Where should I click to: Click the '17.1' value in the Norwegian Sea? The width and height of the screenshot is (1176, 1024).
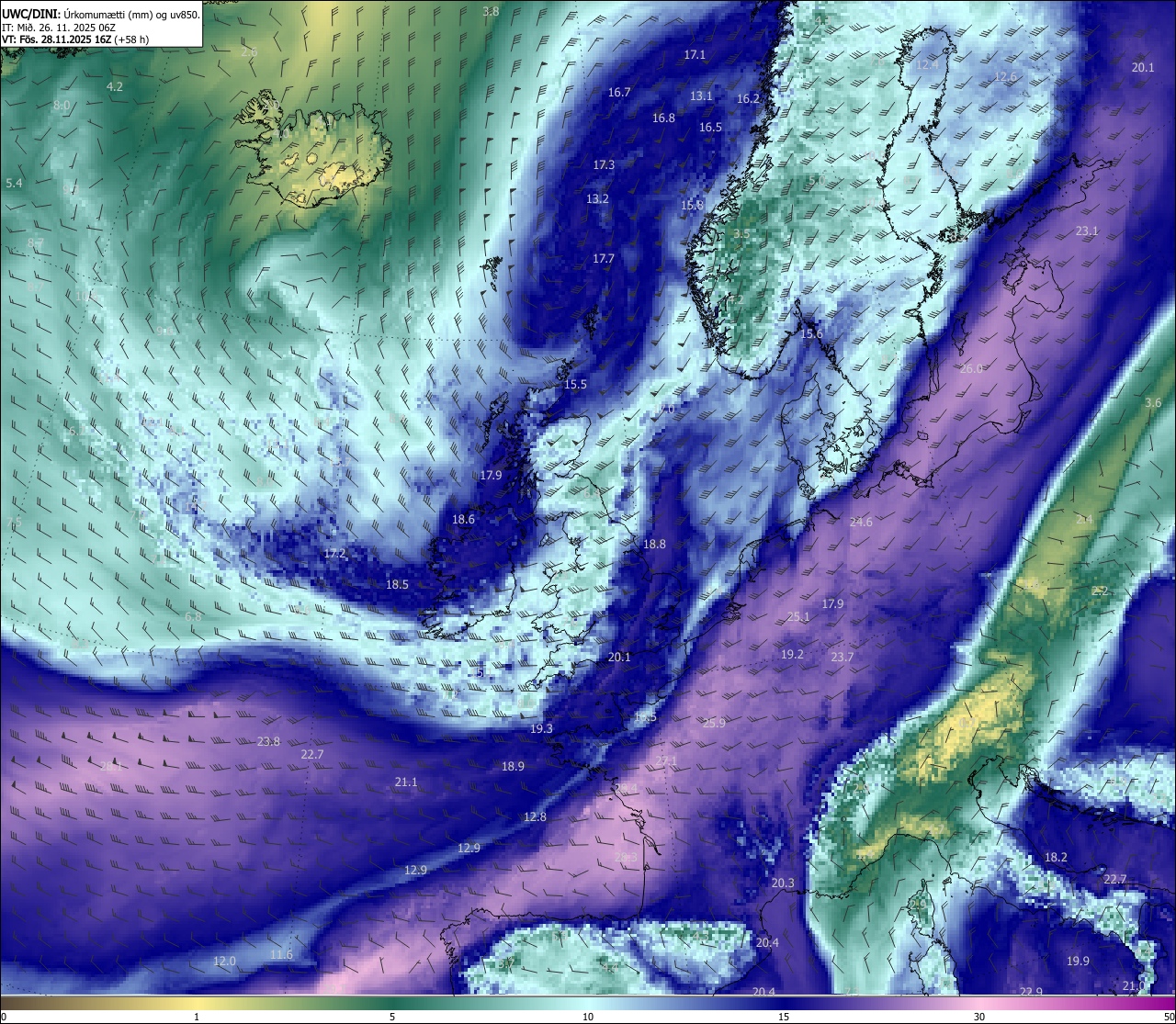695,55
